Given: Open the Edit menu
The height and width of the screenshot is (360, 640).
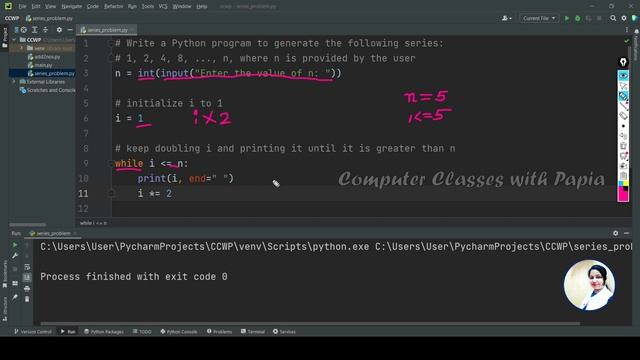Looking at the screenshot, I should pyautogui.click(x=36, y=7).
